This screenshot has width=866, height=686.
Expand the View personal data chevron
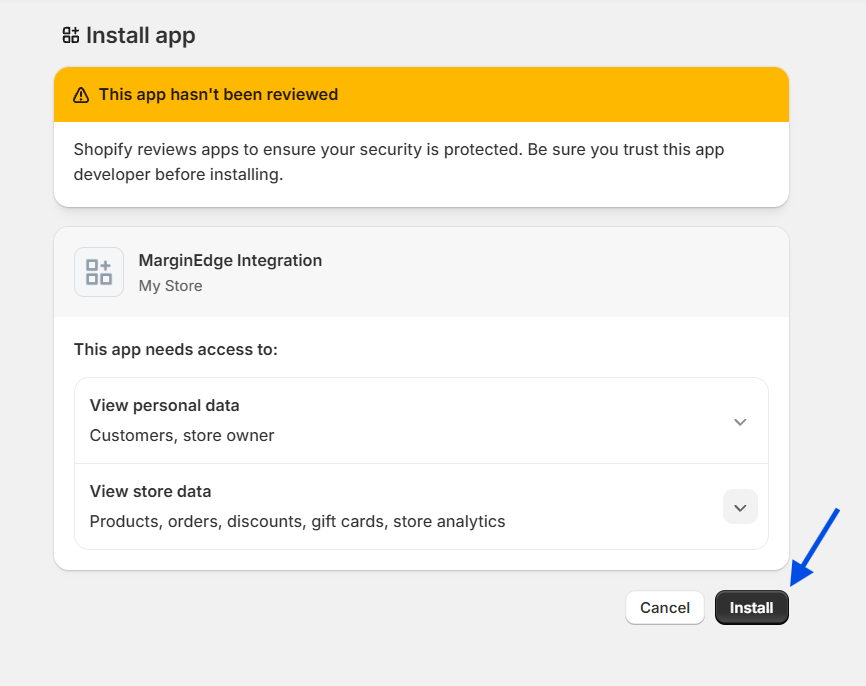(x=740, y=422)
